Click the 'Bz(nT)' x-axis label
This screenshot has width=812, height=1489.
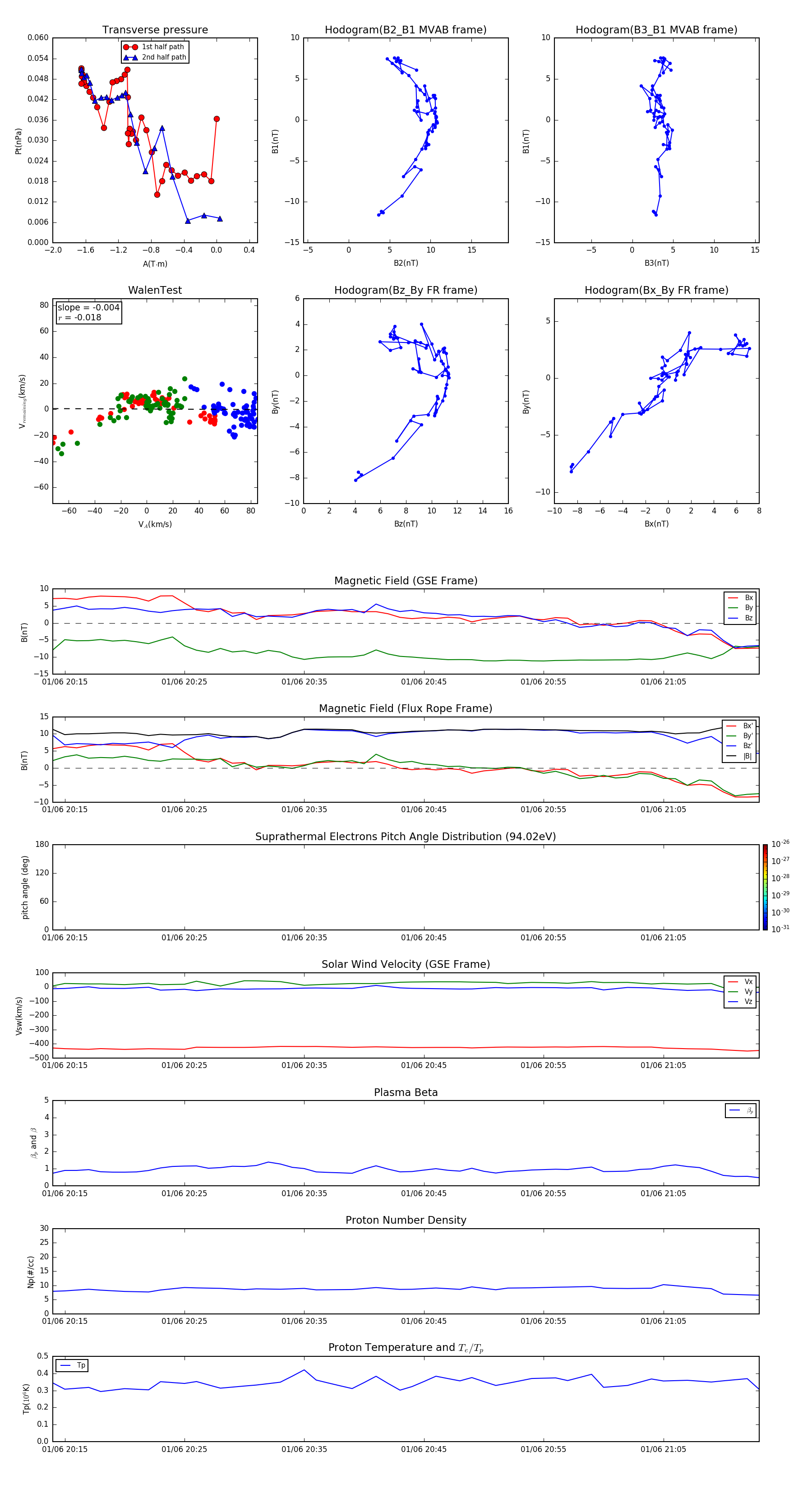406,524
